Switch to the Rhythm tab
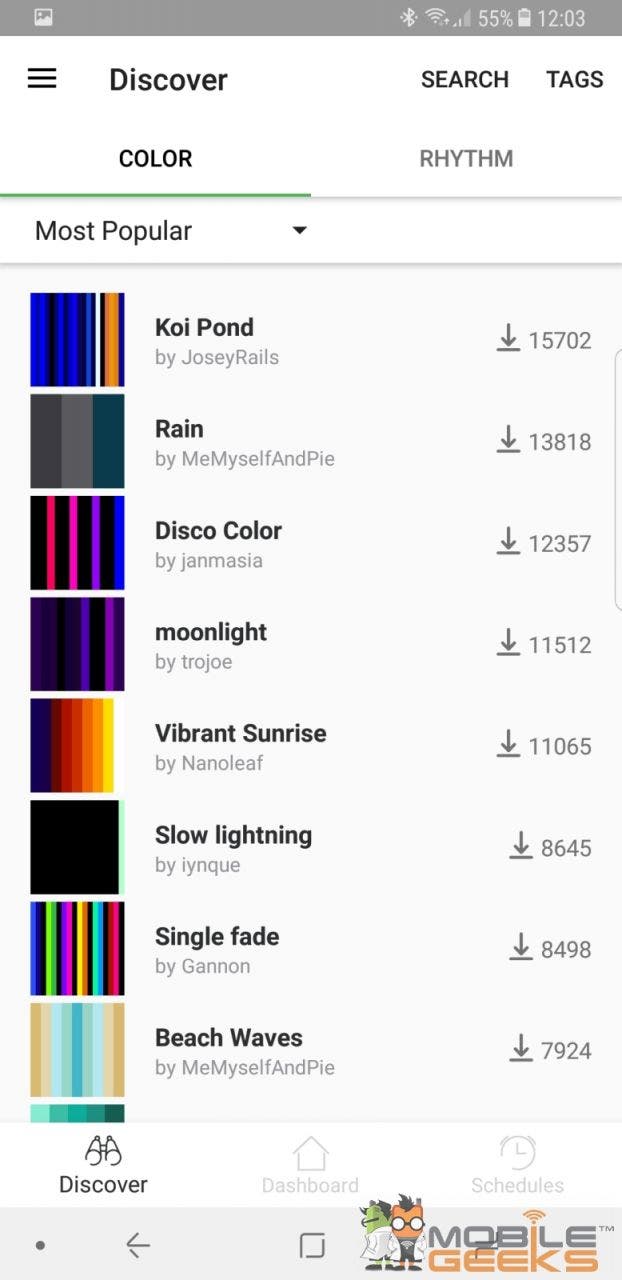The width and height of the screenshot is (622, 1280). [466, 159]
